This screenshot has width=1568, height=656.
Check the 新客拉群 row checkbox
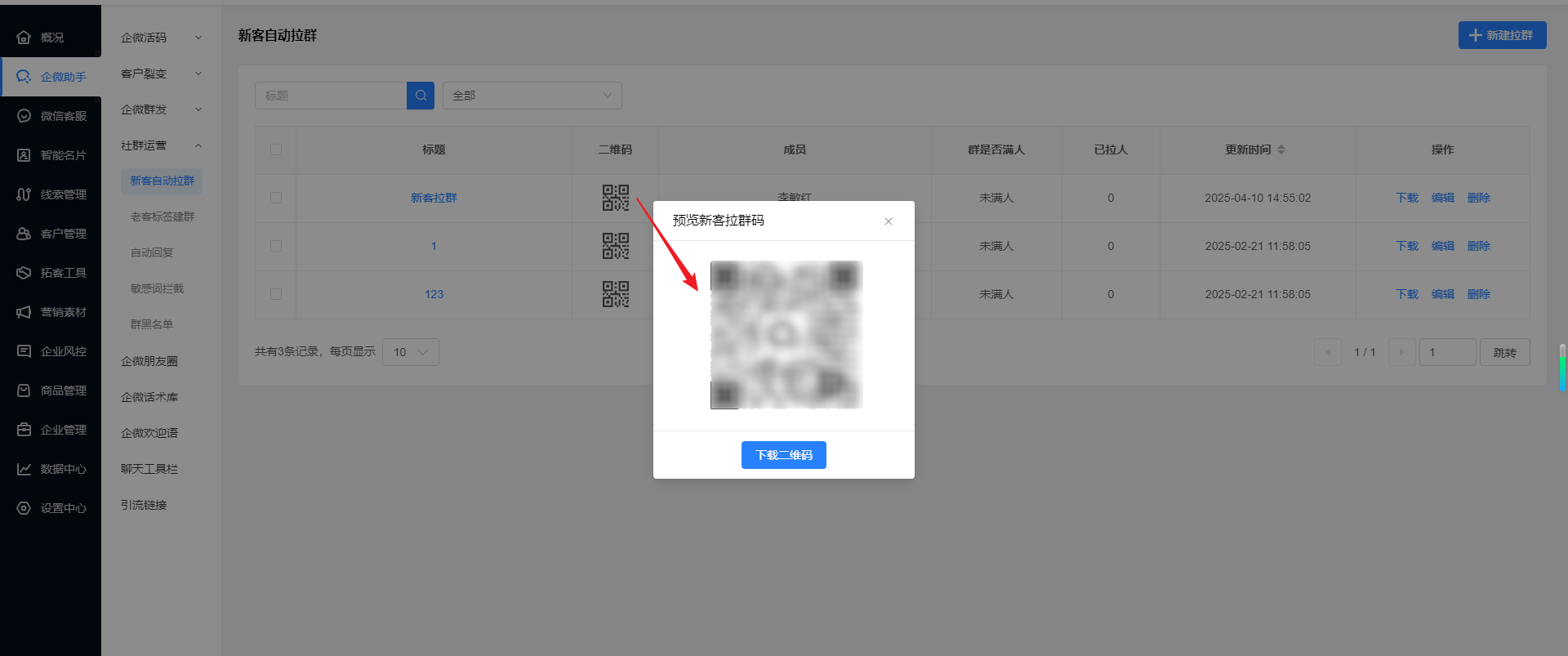[x=276, y=198]
